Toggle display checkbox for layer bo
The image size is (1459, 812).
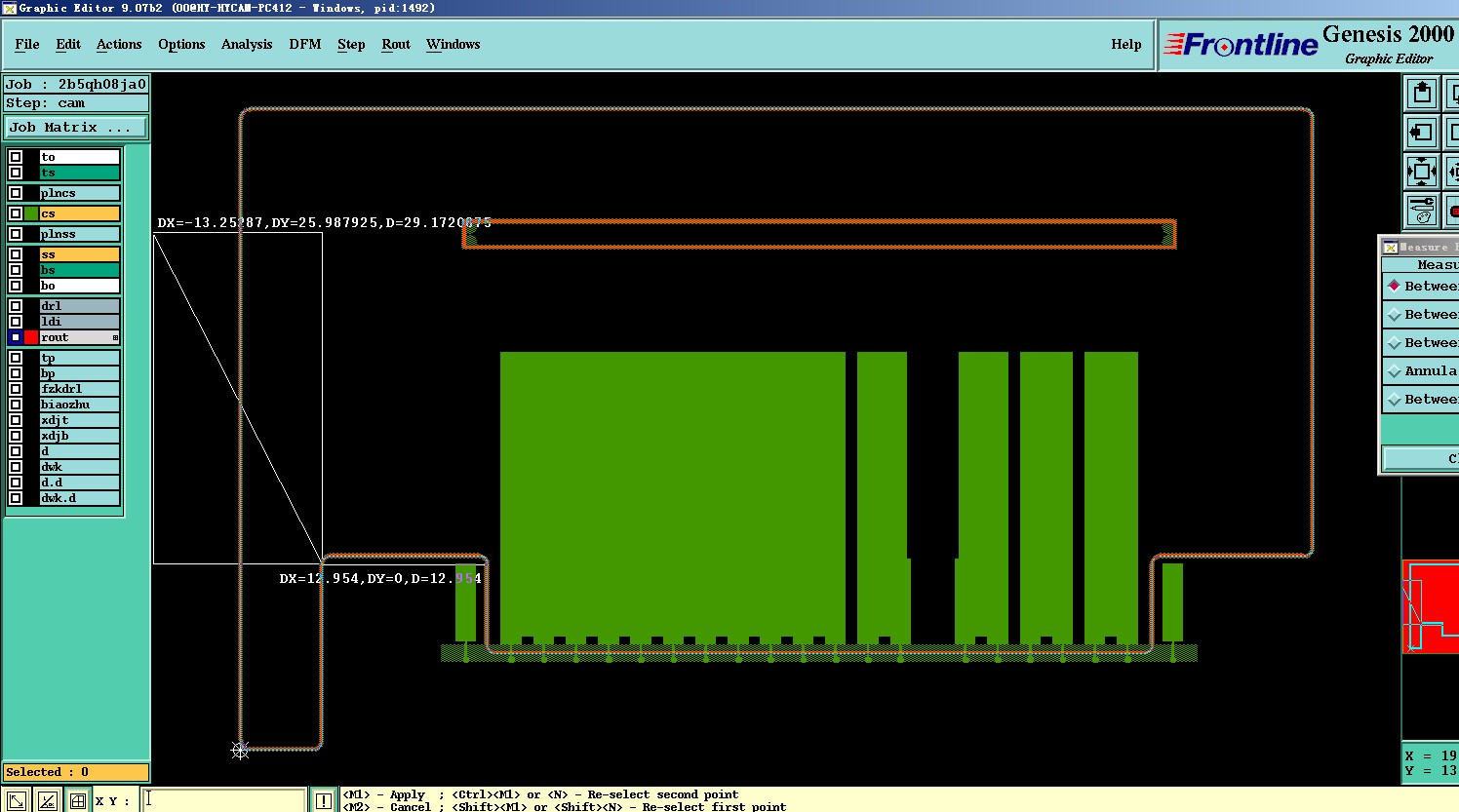click(x=16, y=286)
